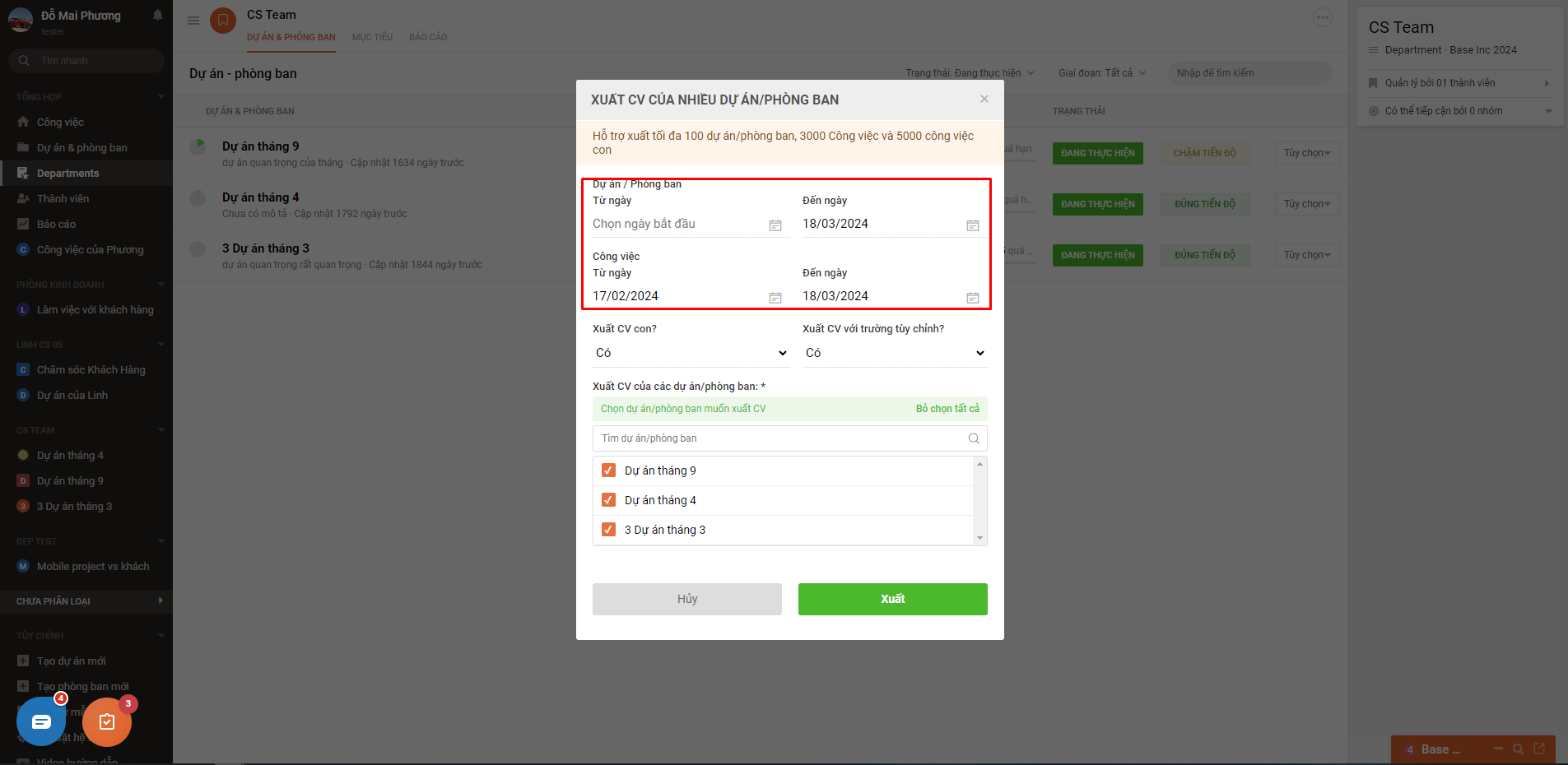Image resolution: width=1568 pixels, height=765 pixels.
Task: Click the Hủy button
Action: (x=687, y=599)
